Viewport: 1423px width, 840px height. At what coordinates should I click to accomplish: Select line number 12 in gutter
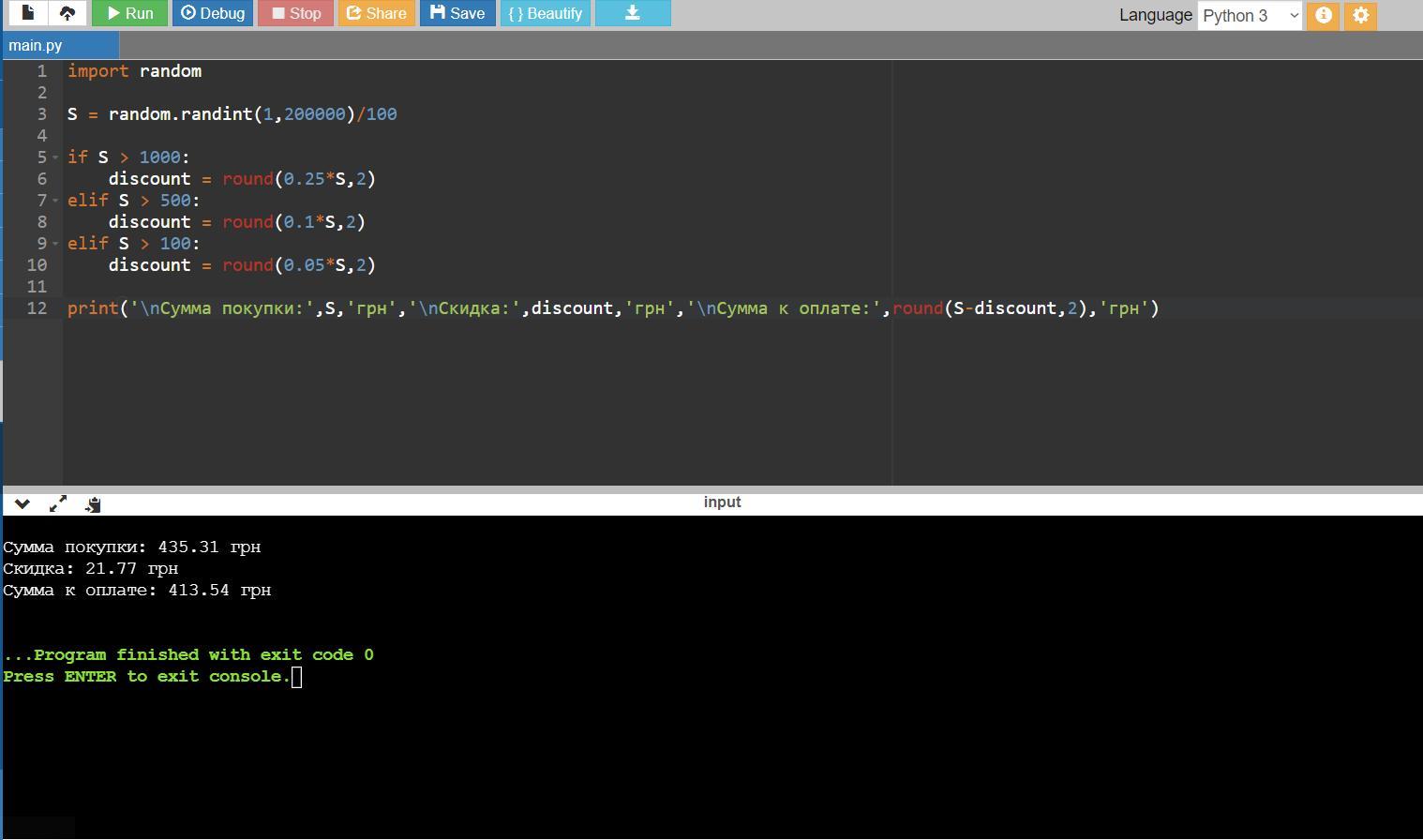tap(37, 308)
